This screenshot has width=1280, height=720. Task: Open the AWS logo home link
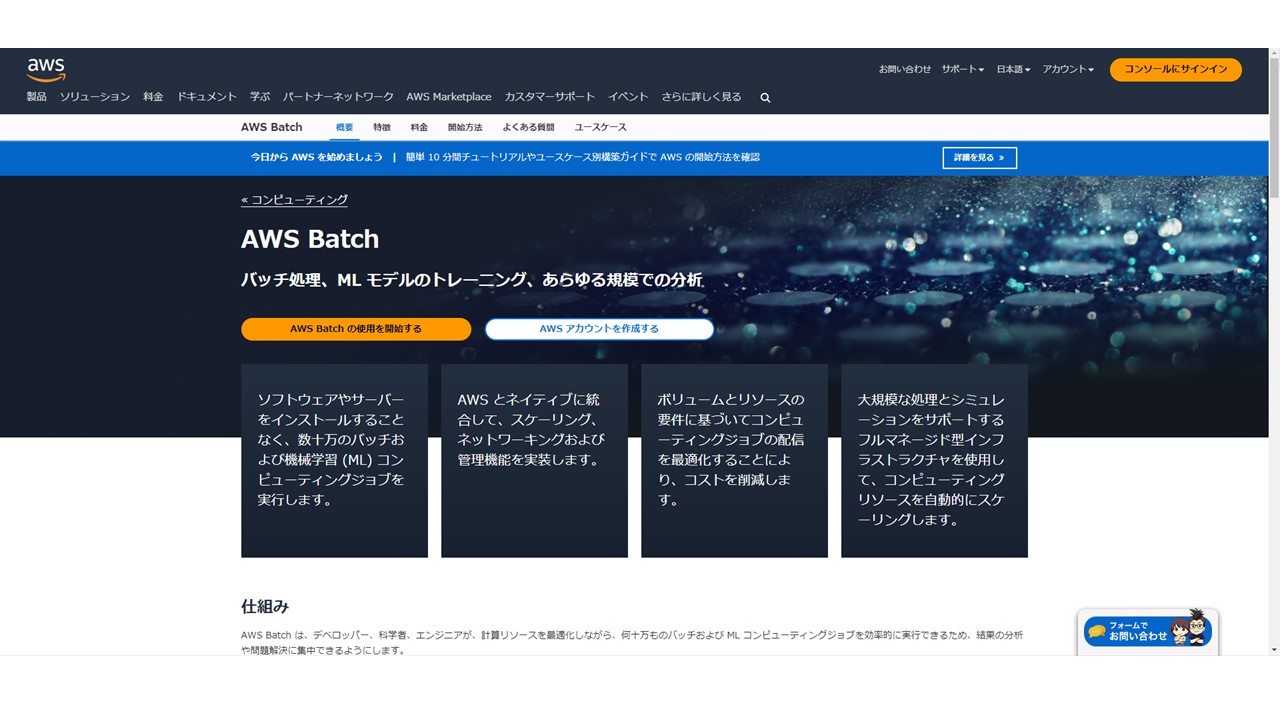[x=46, y=69]
